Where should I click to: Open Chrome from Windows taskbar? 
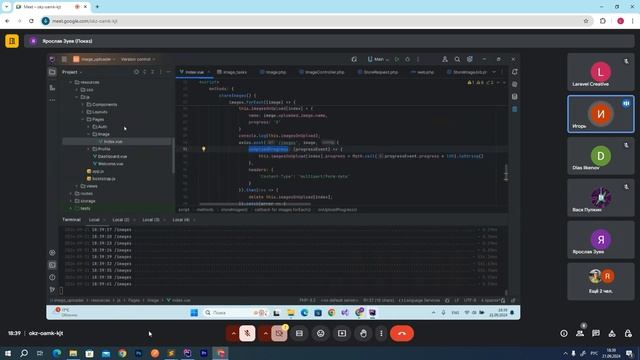[x=122, y=353]
